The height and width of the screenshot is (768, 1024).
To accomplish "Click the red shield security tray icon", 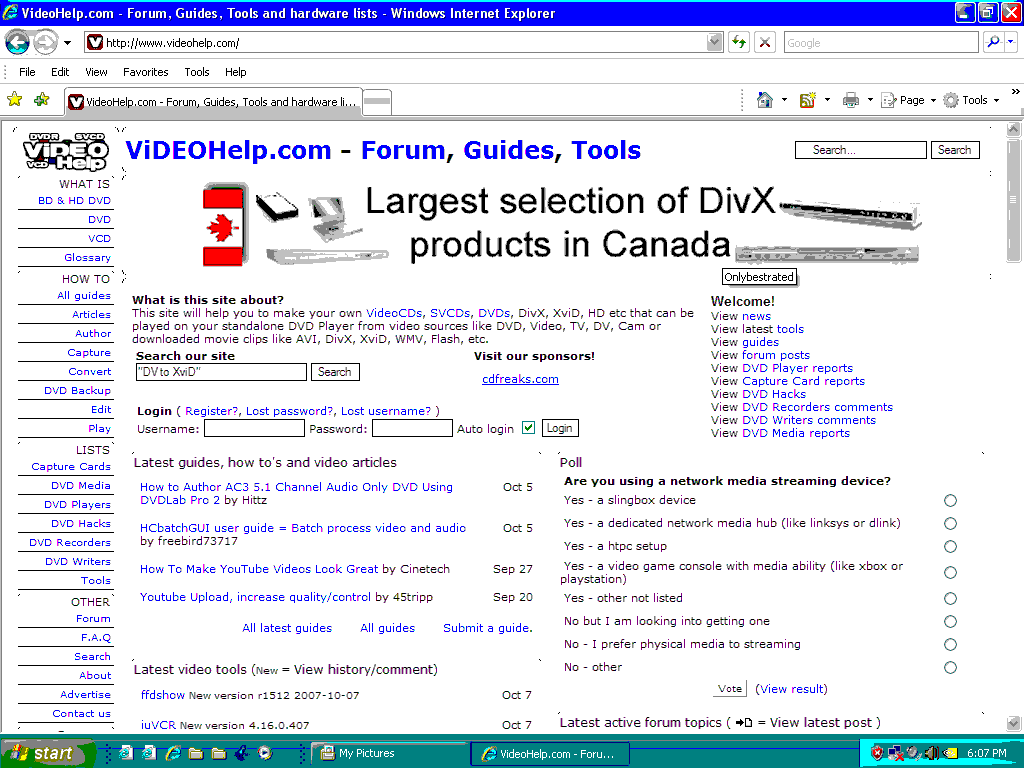I will coord(878,753).
